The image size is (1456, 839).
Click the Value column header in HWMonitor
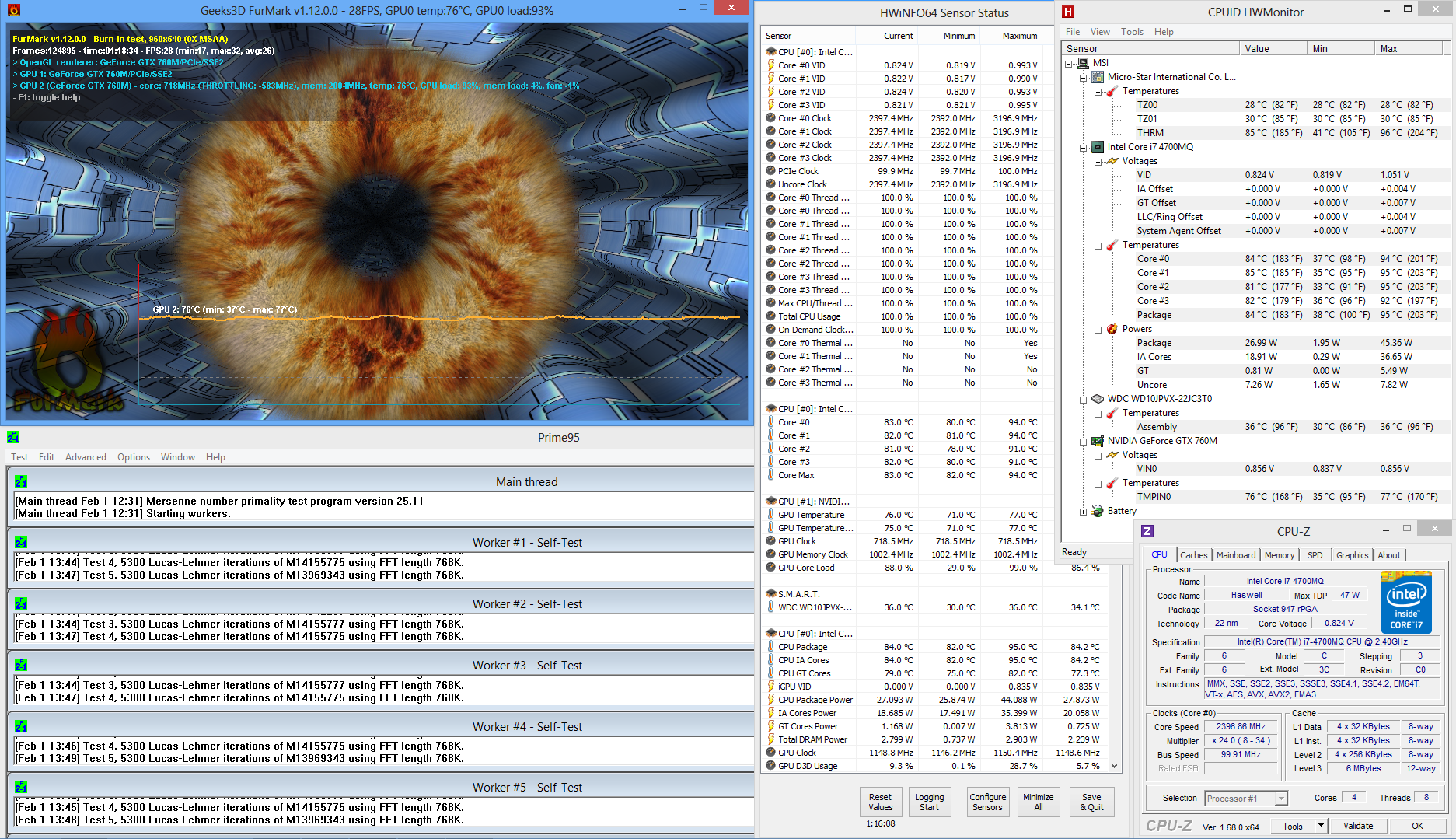(1273, 48)
